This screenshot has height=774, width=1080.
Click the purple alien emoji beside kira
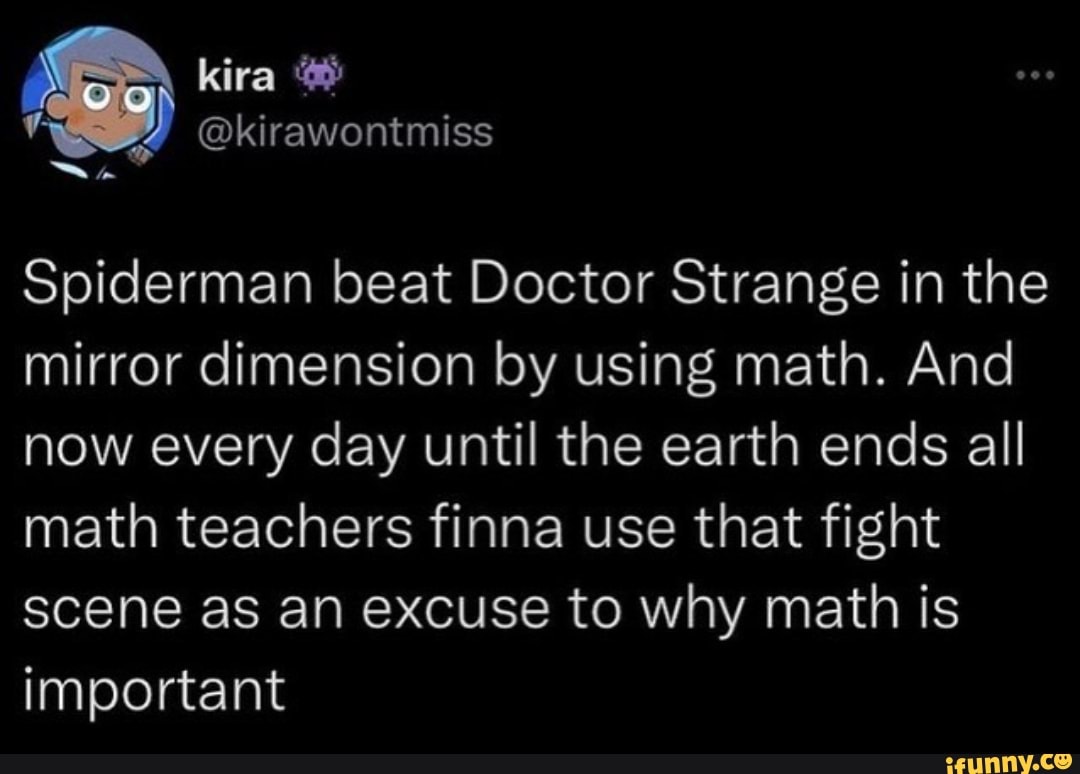click(316, 73)
